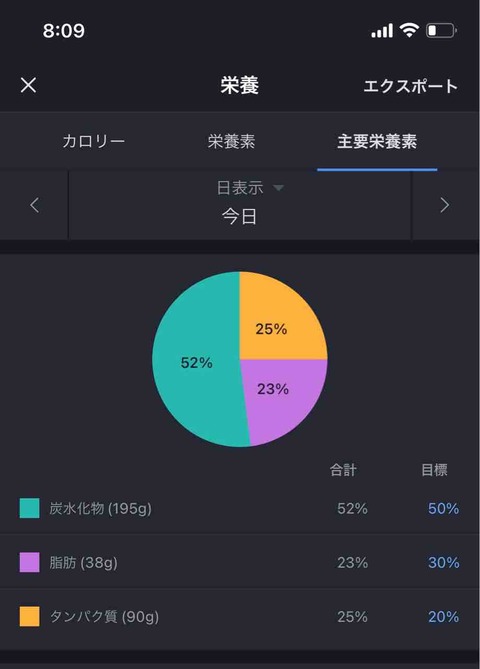Tap the 20% protein goal link

point(443,617)
